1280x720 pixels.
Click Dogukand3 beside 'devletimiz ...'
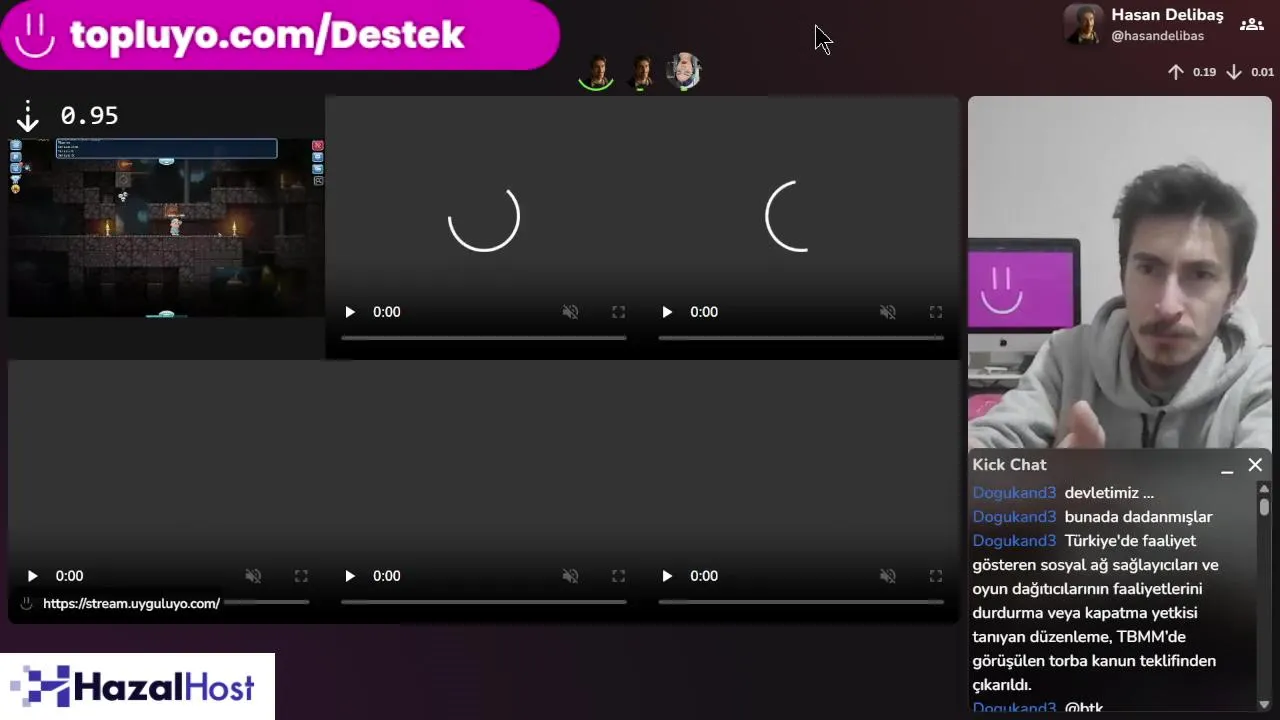pos(1014,493)
